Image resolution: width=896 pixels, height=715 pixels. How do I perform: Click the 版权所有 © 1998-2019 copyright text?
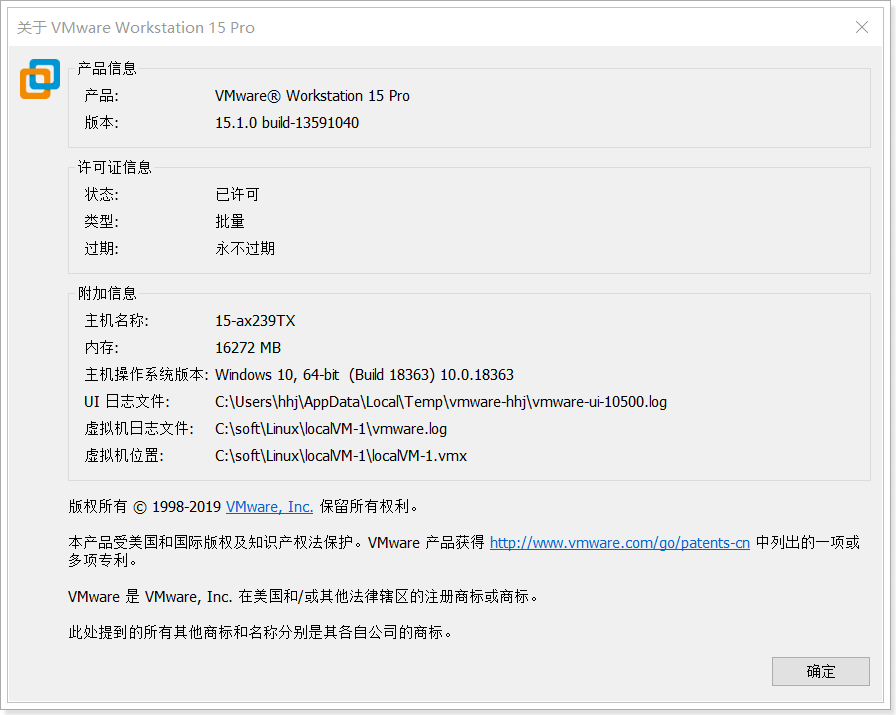[x=145, y=506]
